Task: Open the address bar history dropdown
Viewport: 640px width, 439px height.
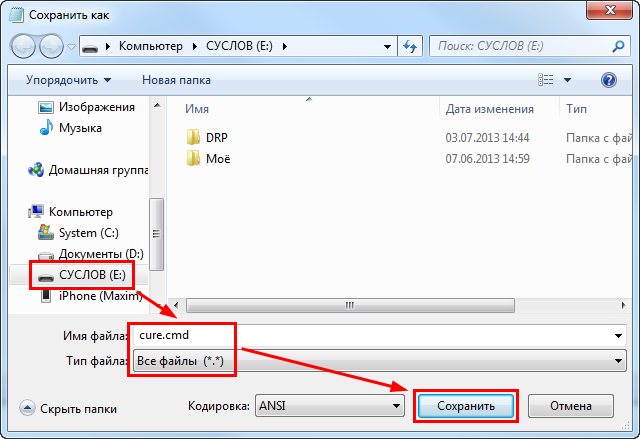Action: tap(387, 47)
